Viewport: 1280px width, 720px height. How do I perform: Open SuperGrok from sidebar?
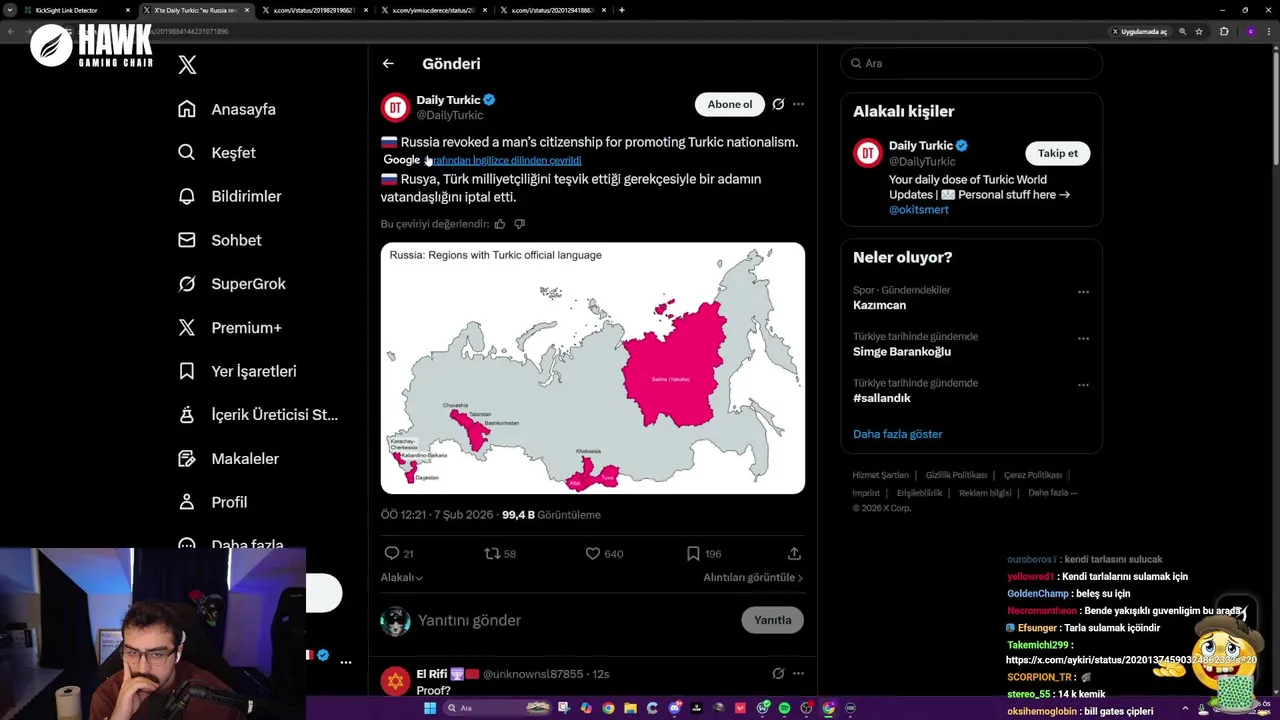pyautogui.click(x=231, y=284)
